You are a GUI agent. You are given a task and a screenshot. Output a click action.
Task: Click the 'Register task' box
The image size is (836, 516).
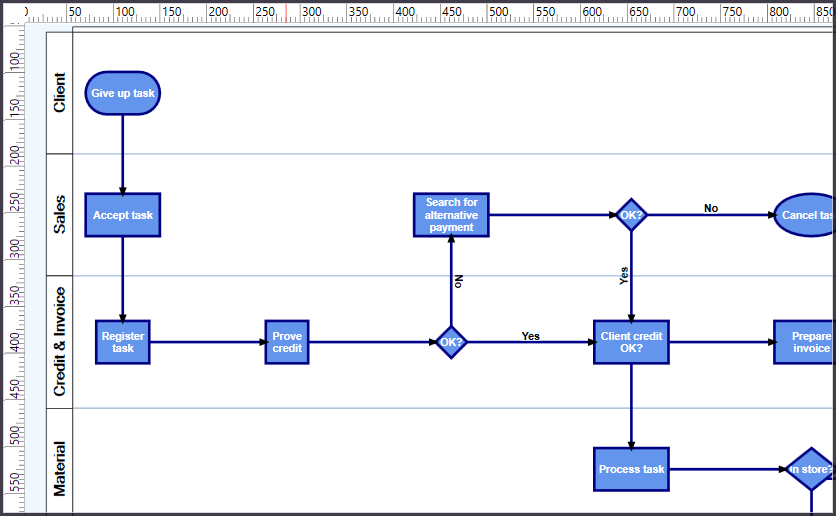coord(123,342)
